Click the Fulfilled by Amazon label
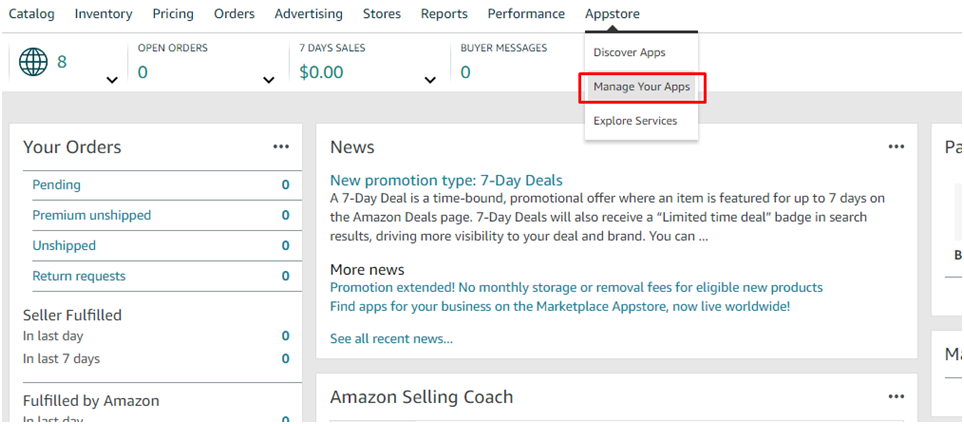This screenshot has height=424, width=964. pyautogui.click(x=91, y=401)
